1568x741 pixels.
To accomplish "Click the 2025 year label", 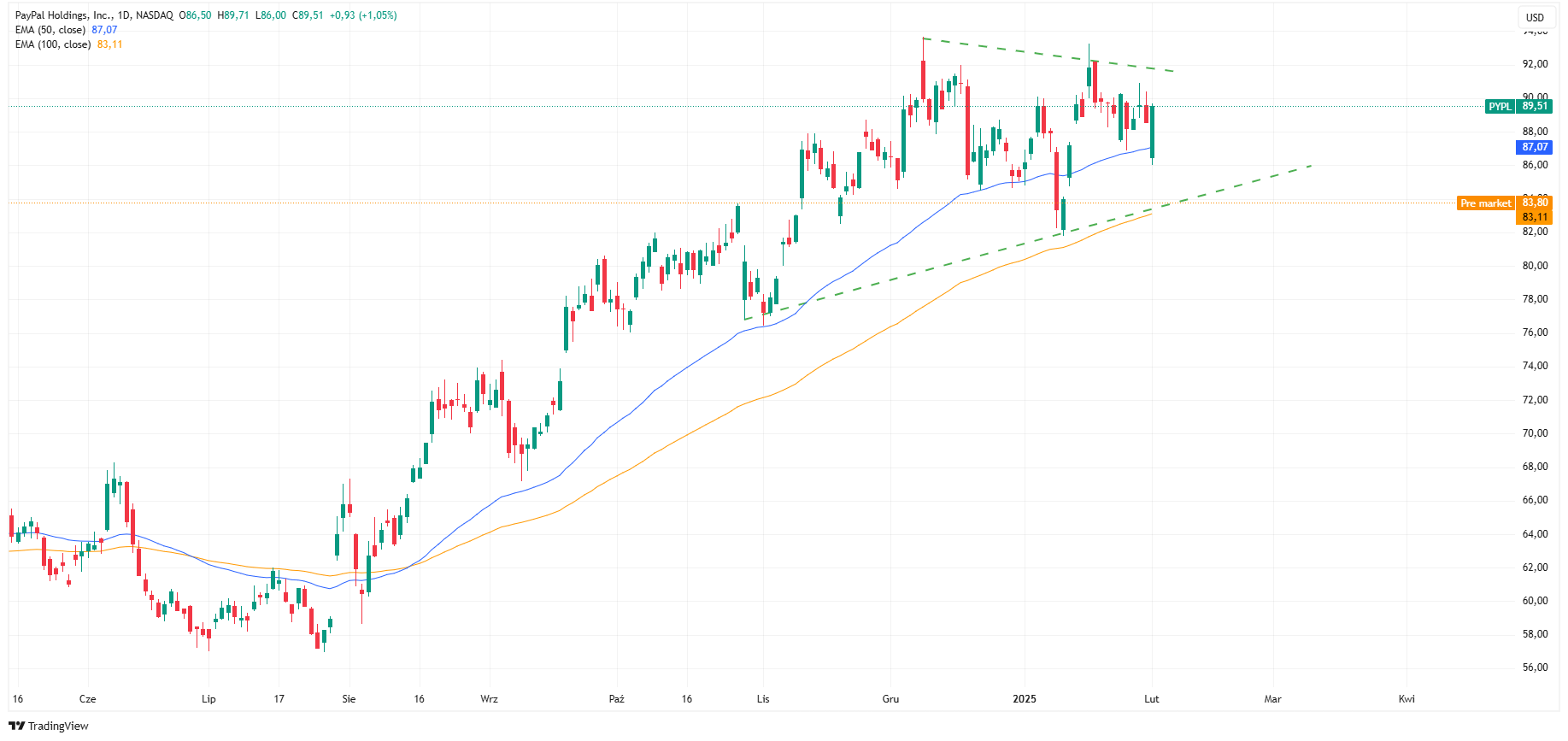I will (1025, 699).
